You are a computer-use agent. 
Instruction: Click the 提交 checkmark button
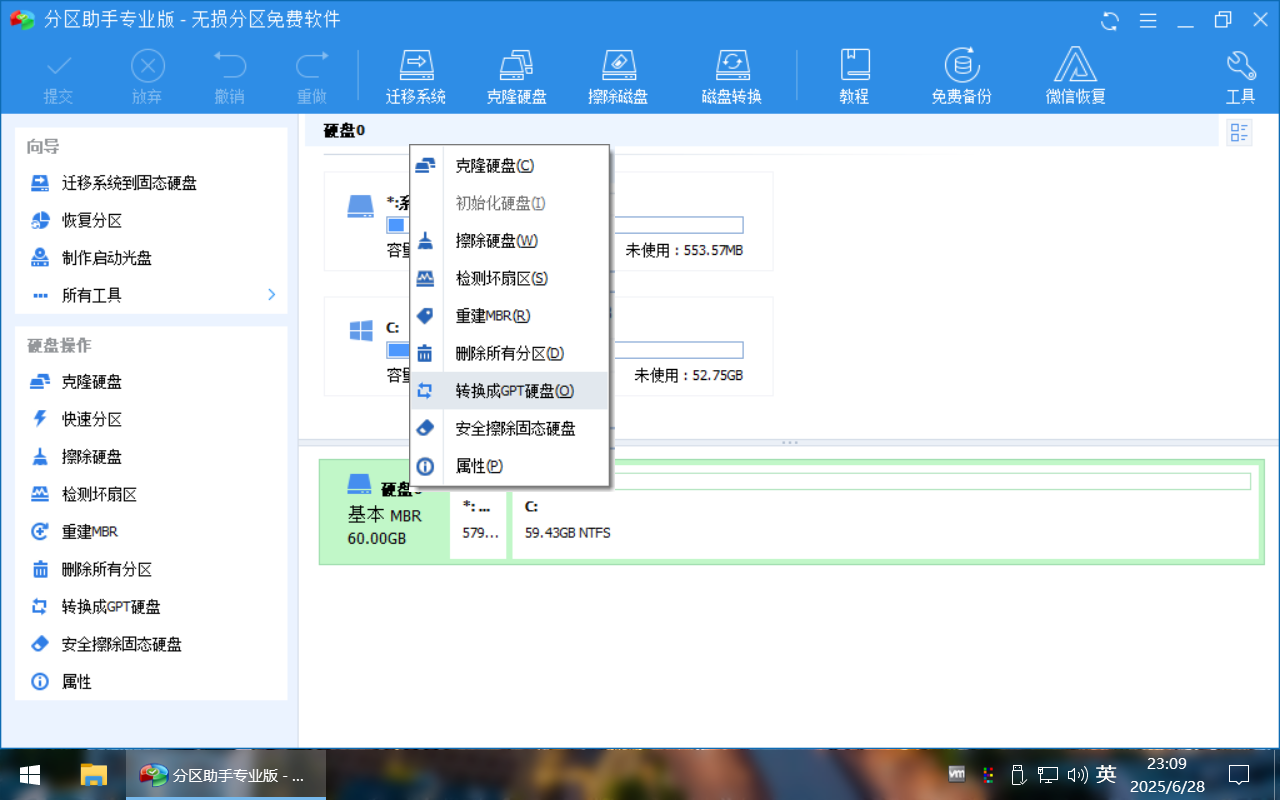tap(59, 76)
